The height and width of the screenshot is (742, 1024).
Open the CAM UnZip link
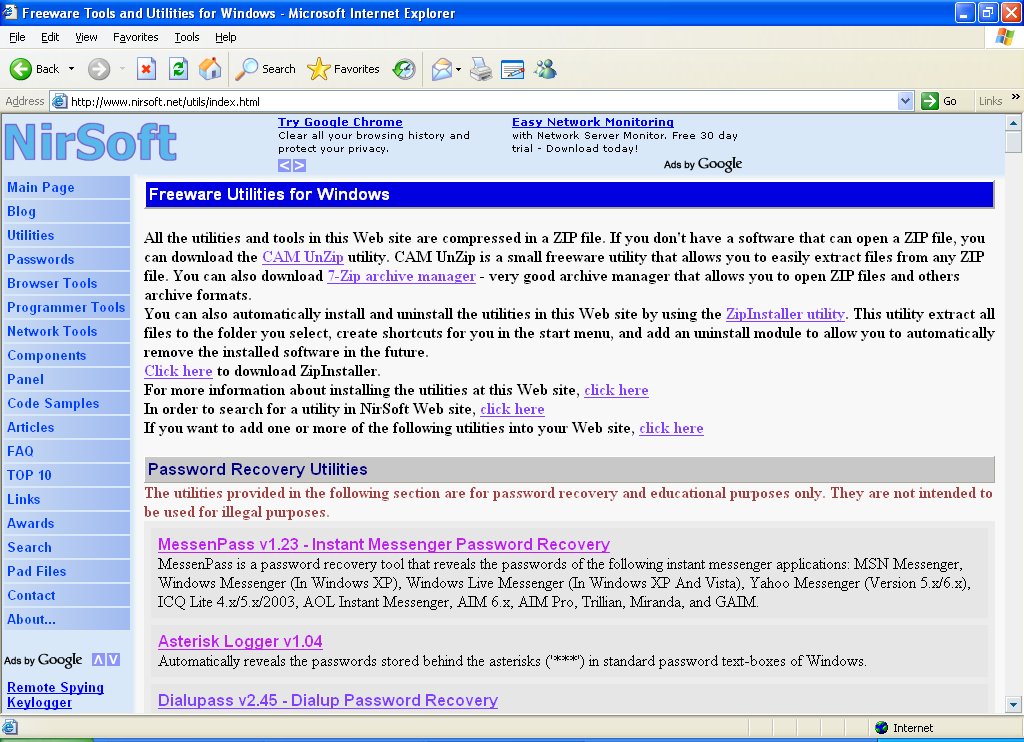(x=302, y=257)
